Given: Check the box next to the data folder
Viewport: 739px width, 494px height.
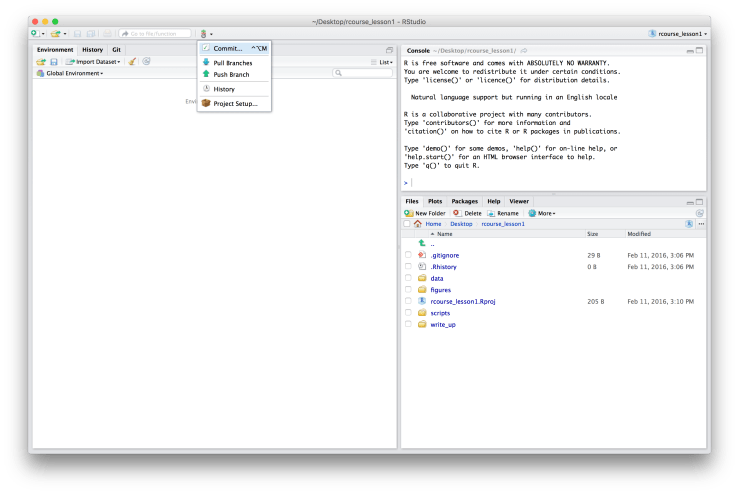Looking at the screenshot, I should 408,278.
